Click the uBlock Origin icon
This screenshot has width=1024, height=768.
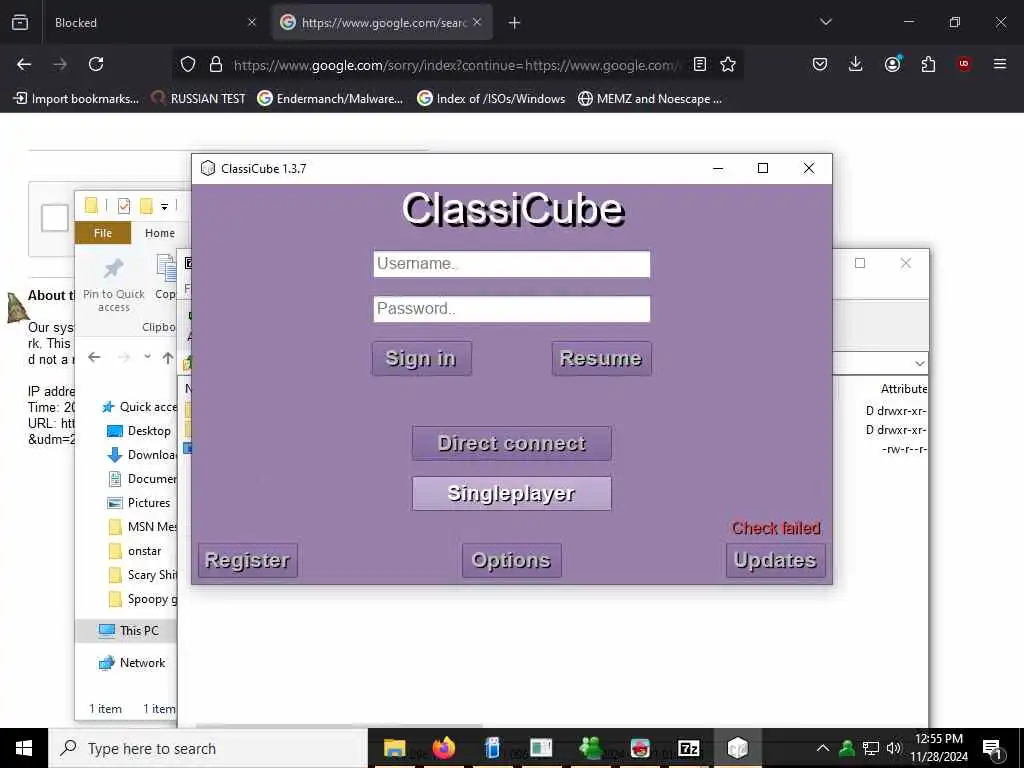click(x=963, y=64)
